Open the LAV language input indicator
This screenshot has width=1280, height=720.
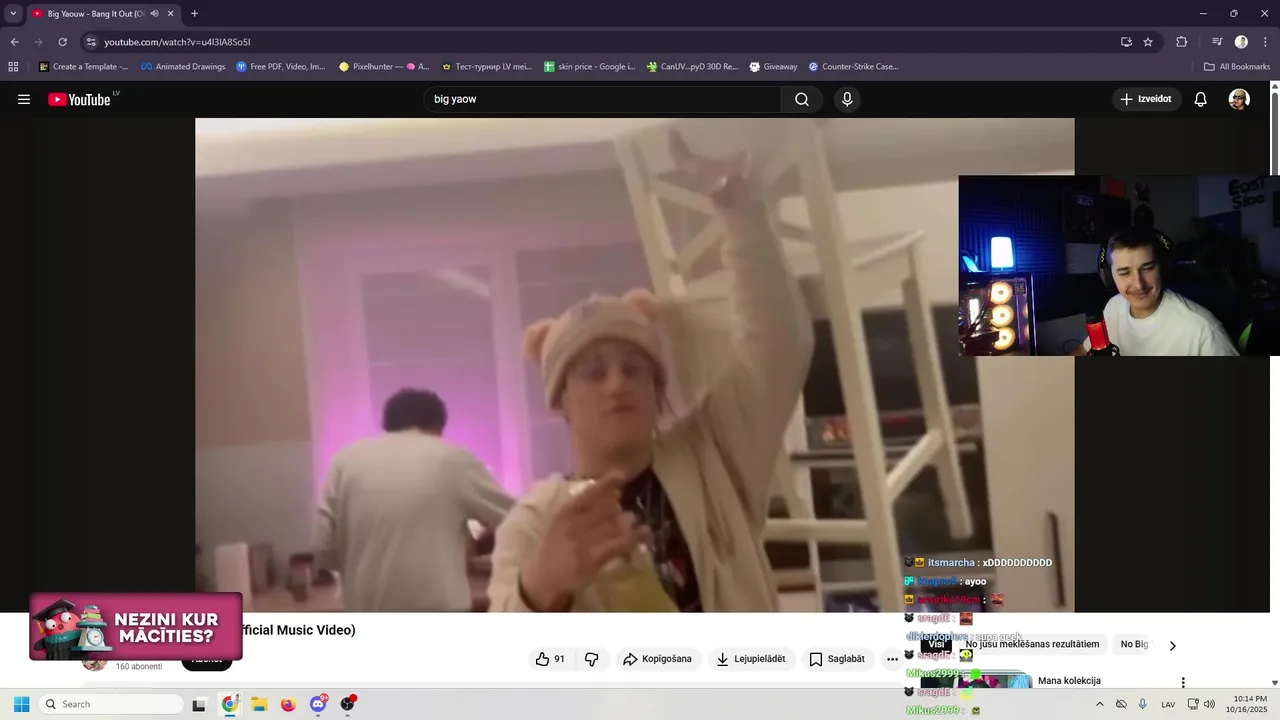click(x=1168, y=704)
